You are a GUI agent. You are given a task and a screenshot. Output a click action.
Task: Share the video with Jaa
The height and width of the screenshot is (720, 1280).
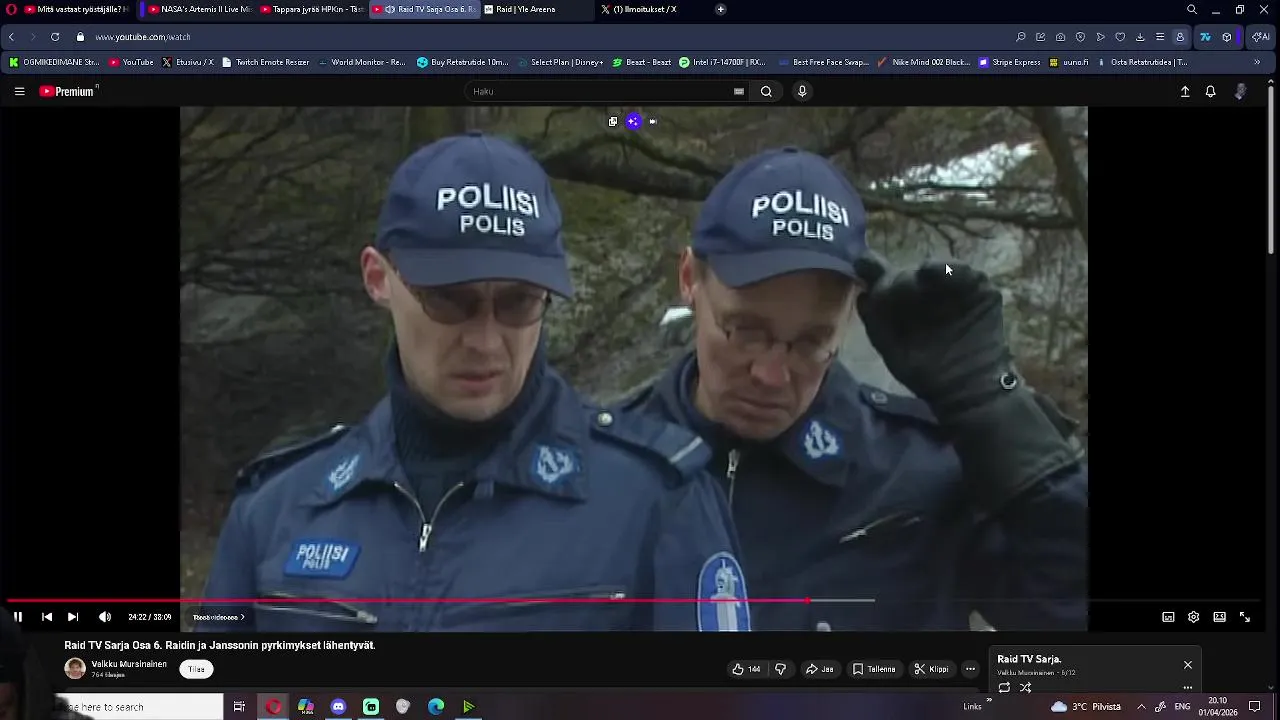click(x=819, y=669)
